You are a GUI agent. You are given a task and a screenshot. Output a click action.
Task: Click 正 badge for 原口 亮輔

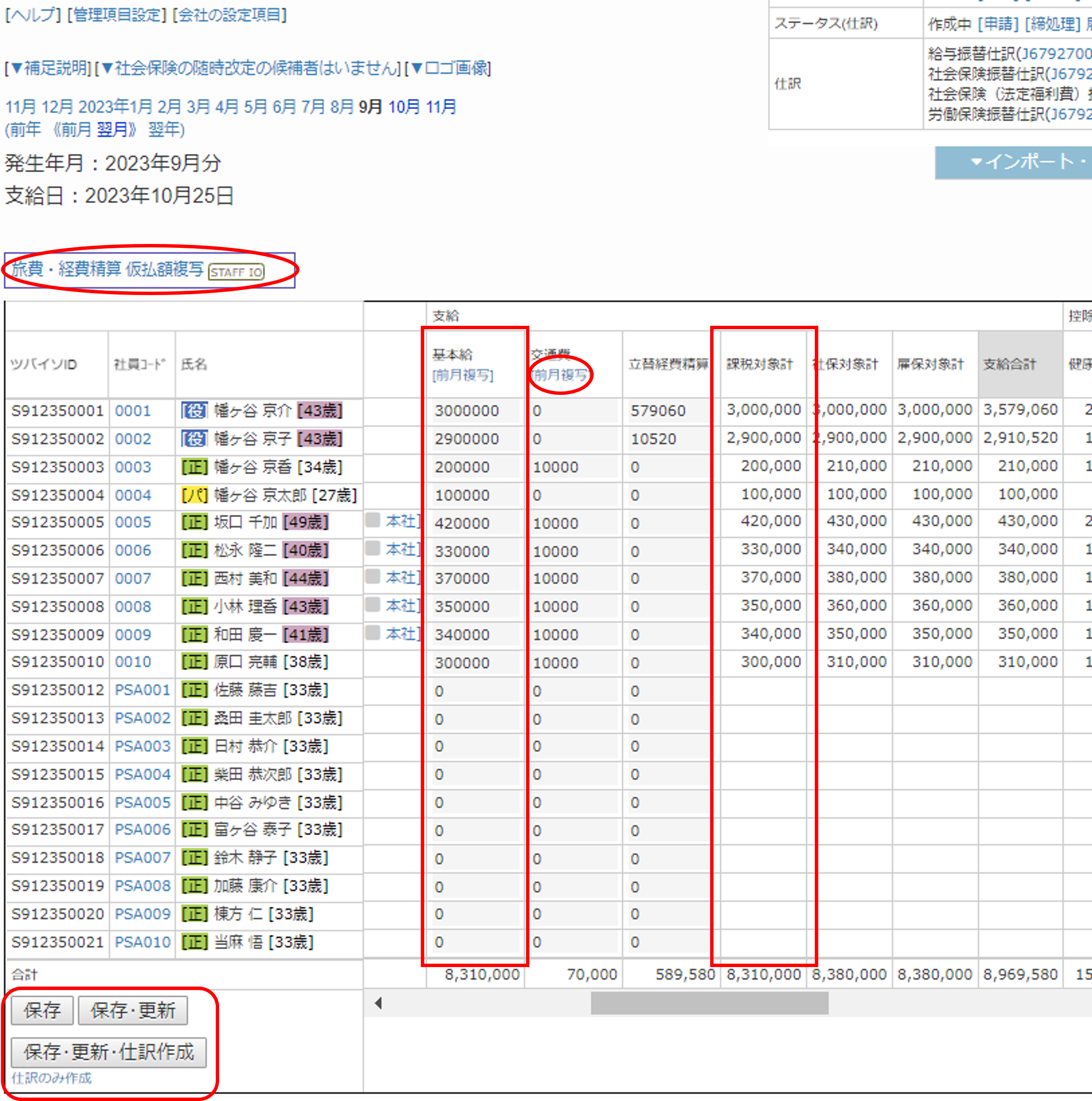click(194, 662)
